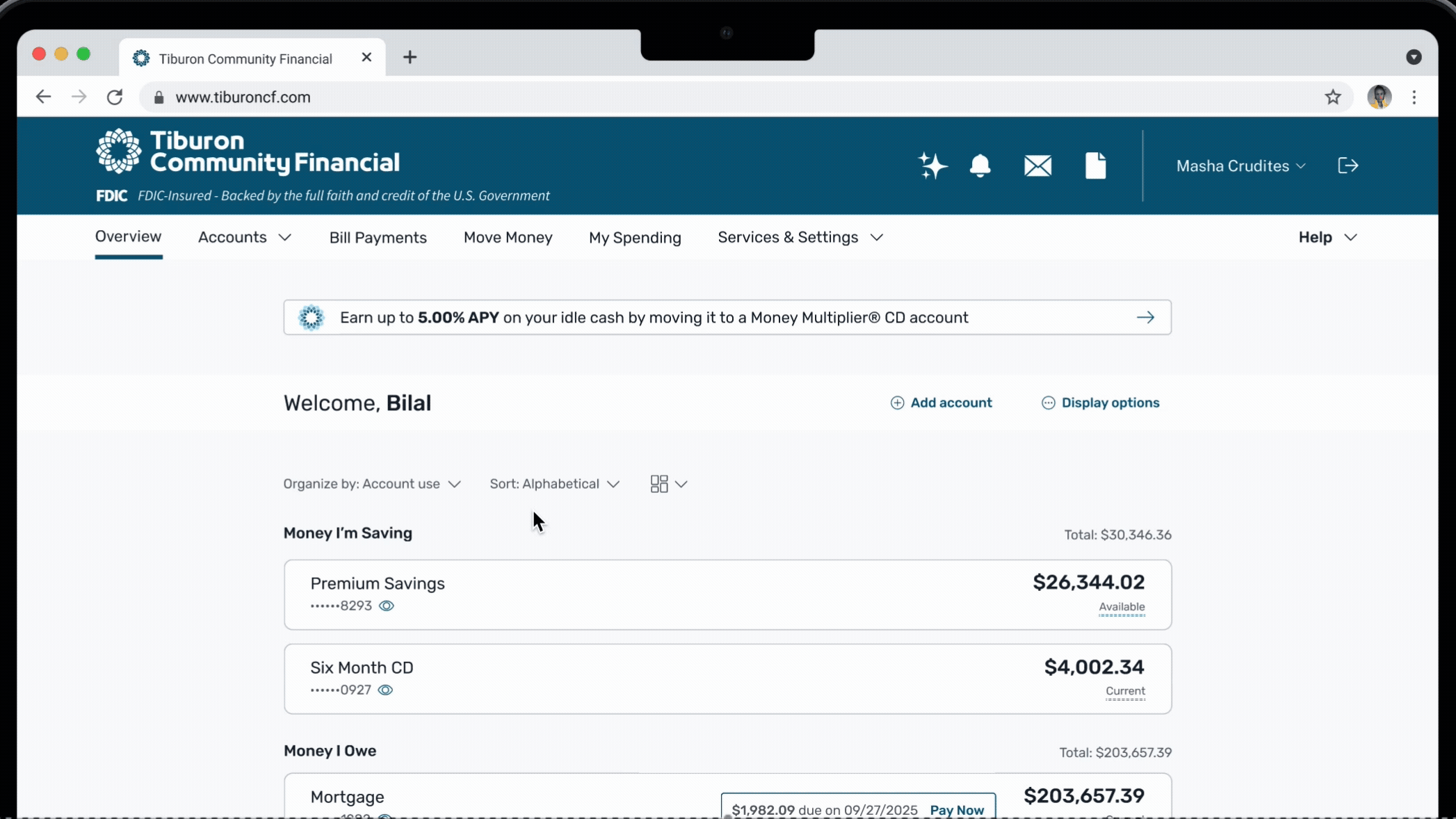Open the documents page icon
Viewport: 1456px width, 819px height.
[1095, 166]
